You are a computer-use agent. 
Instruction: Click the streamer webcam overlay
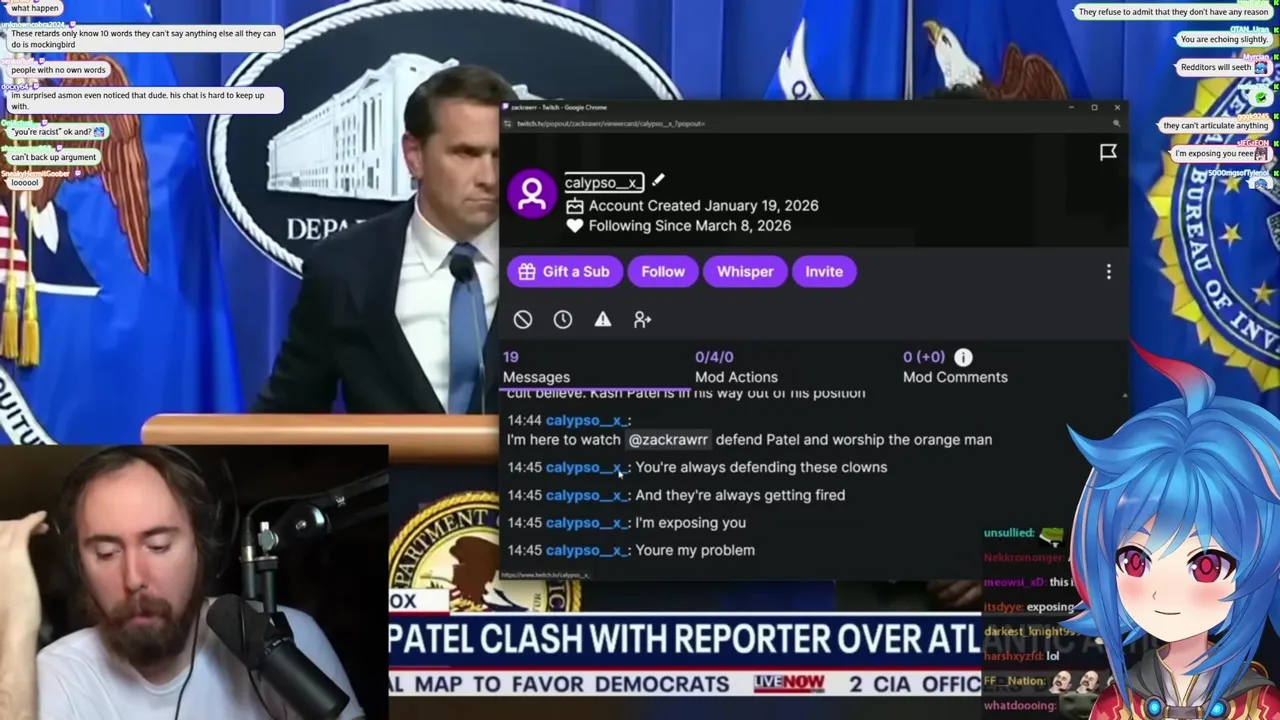coord(194,582)
